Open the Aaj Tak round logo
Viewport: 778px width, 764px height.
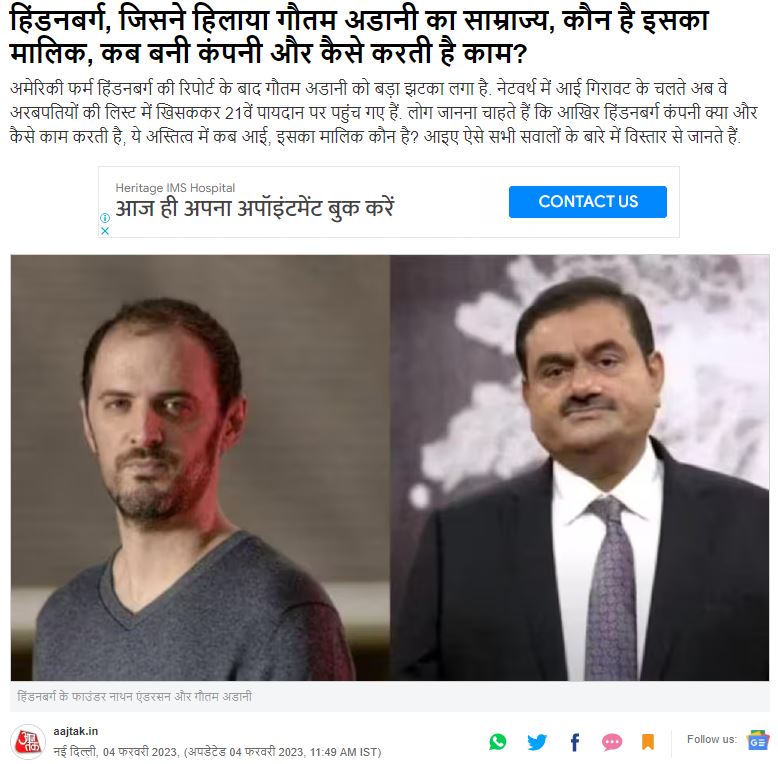point(28,742)
